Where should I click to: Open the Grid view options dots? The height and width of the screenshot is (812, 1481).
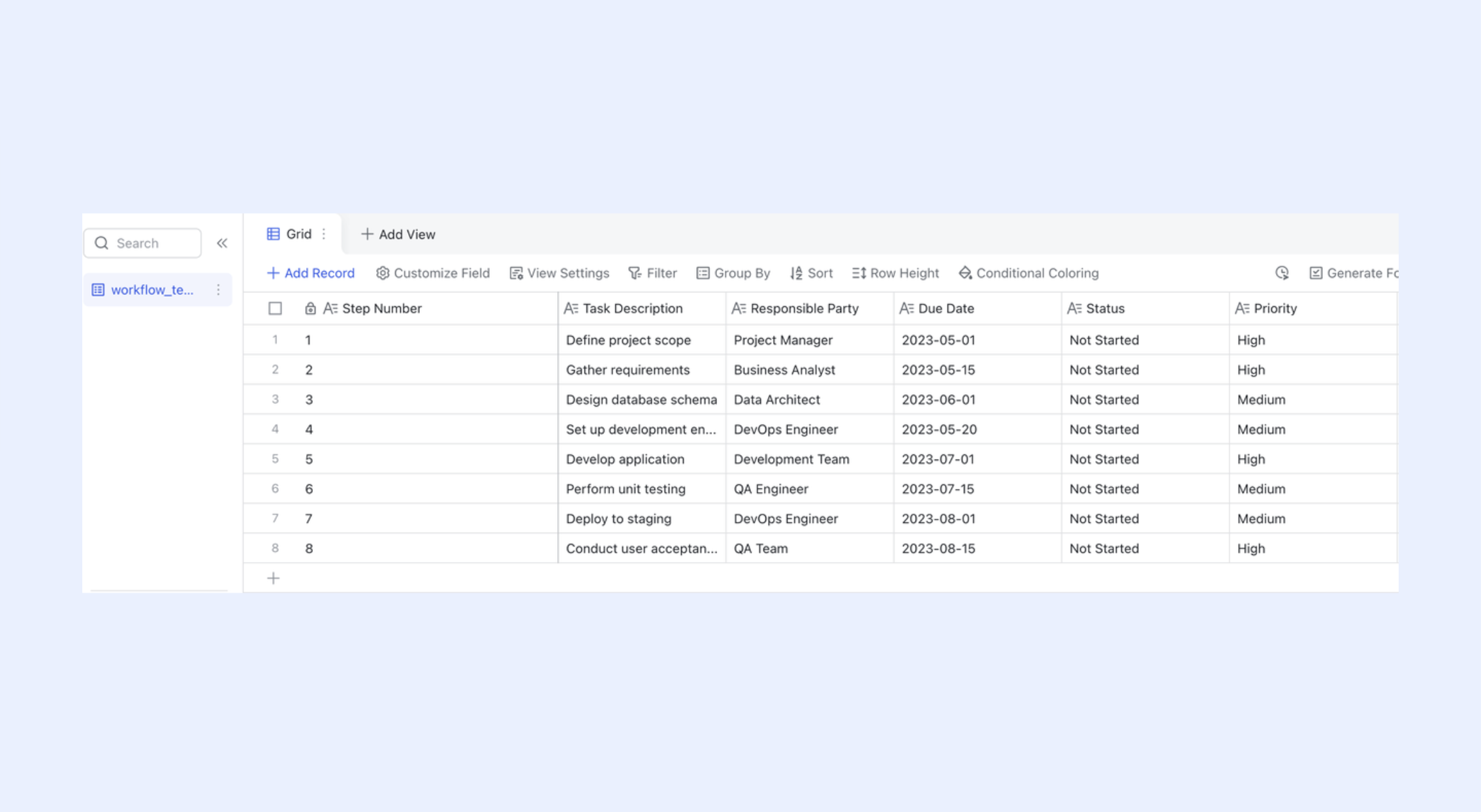click(324, 234)
